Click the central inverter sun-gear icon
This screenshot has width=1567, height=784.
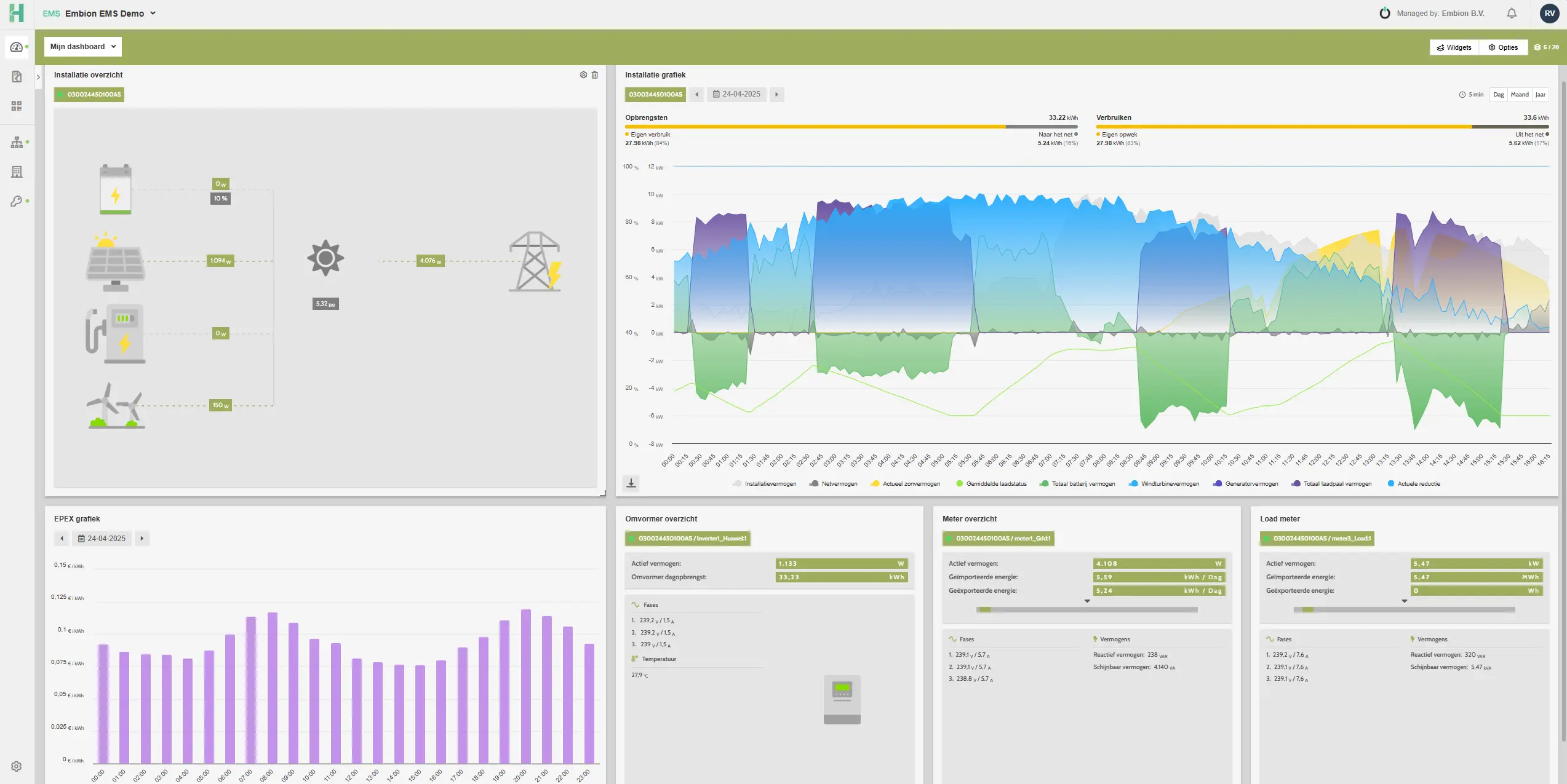point(325,258)
